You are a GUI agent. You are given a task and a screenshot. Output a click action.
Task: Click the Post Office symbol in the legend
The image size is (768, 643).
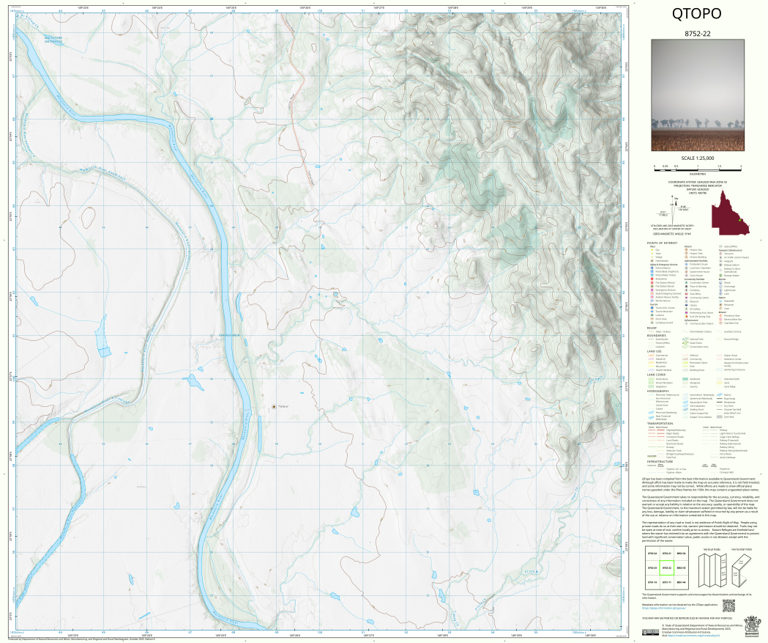[686, 294]
